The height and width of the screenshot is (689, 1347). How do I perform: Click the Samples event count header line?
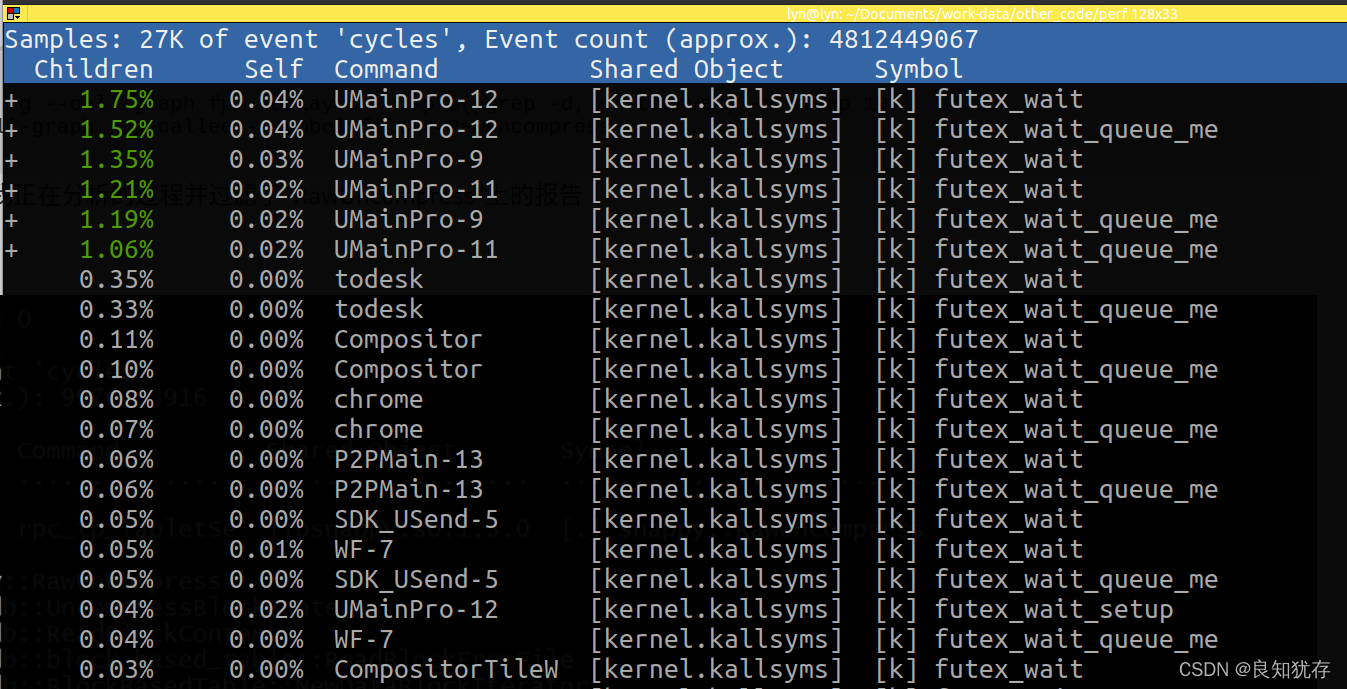492,40
